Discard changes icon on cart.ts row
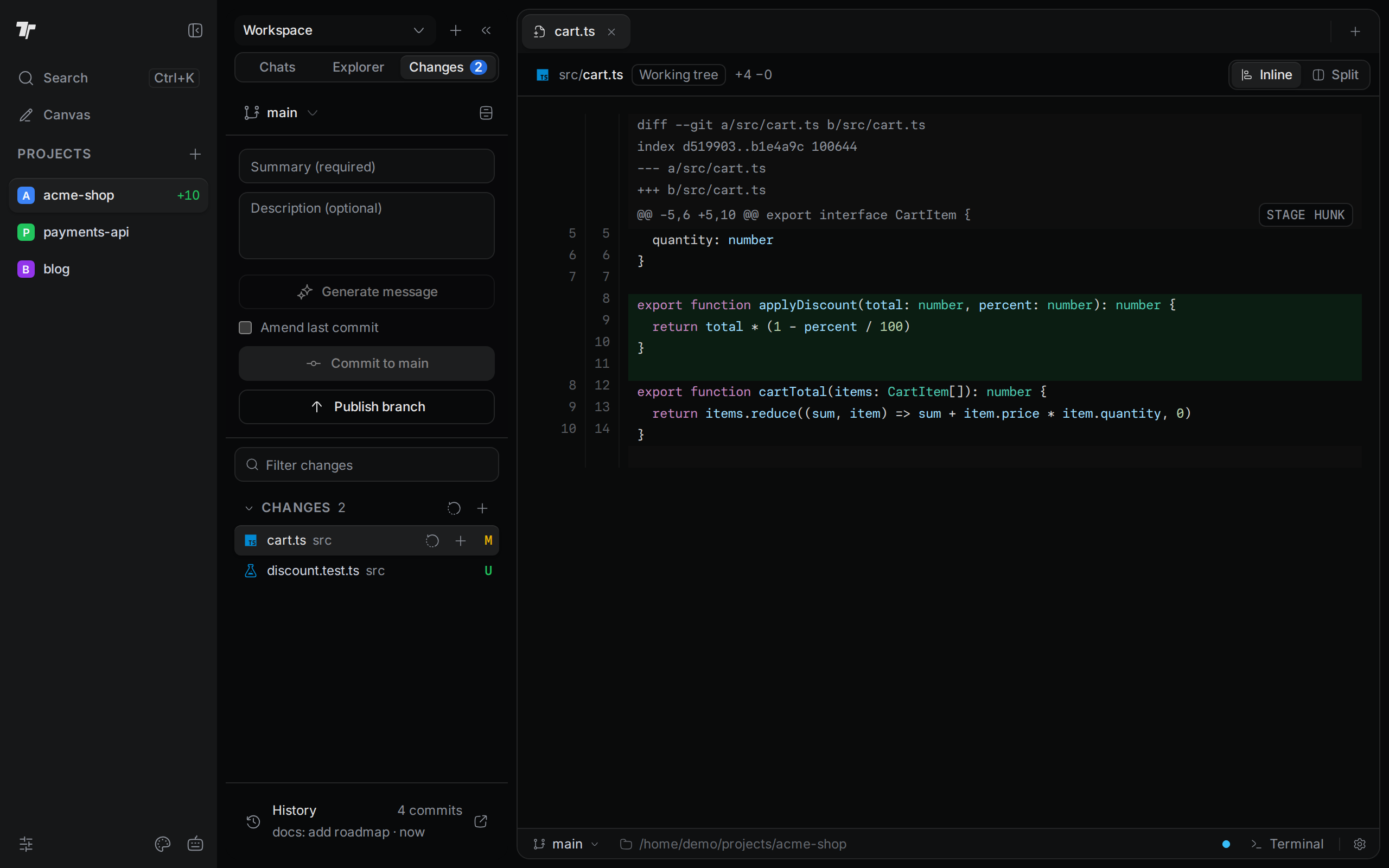This screenshot has height=868, width=1389. point(432,541)
